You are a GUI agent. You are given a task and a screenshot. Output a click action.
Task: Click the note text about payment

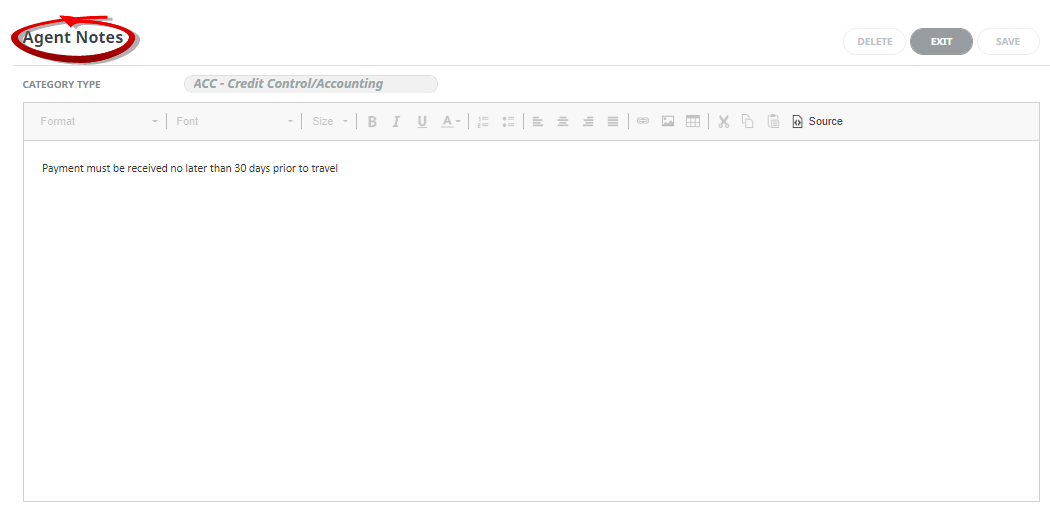(x=190, y=169)
